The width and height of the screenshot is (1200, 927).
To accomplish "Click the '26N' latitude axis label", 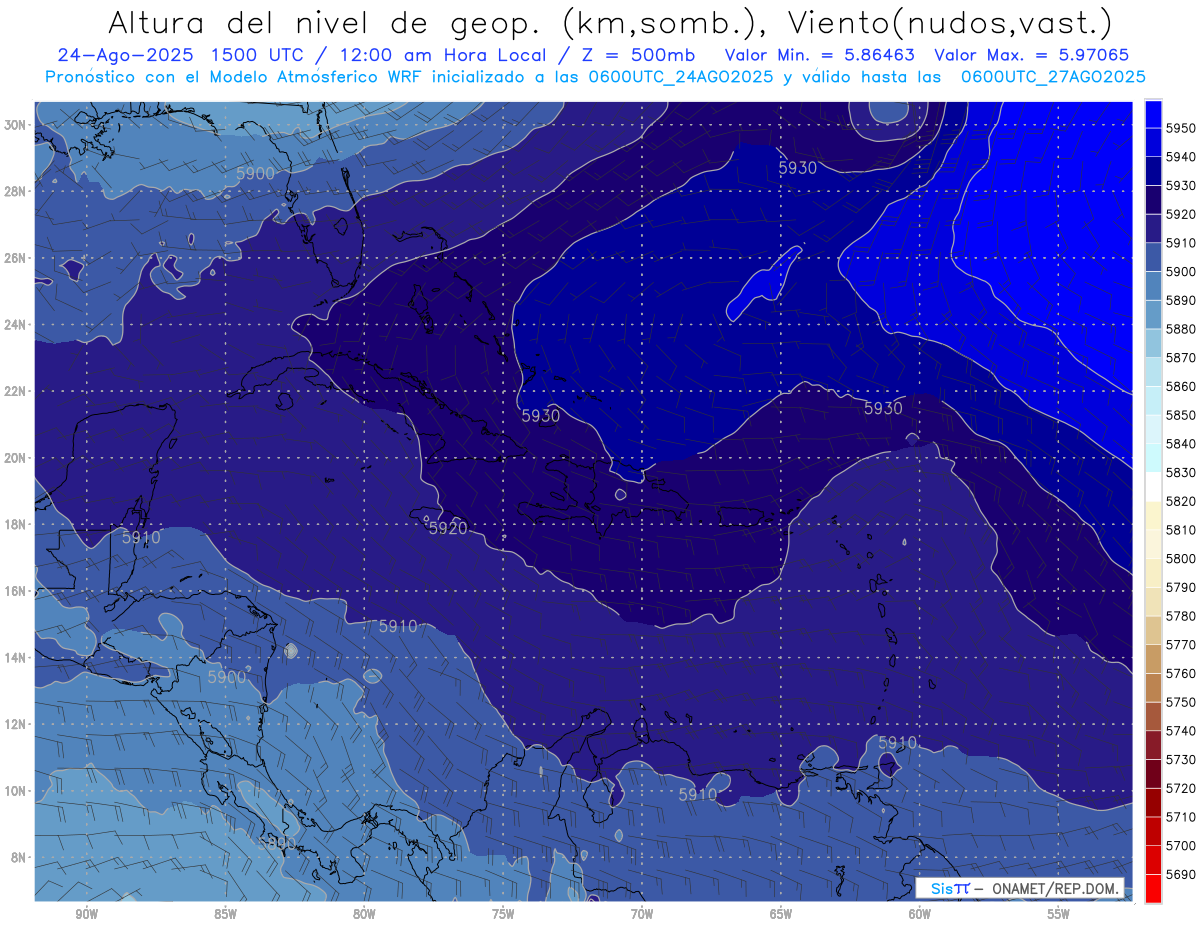I will 15,258.
